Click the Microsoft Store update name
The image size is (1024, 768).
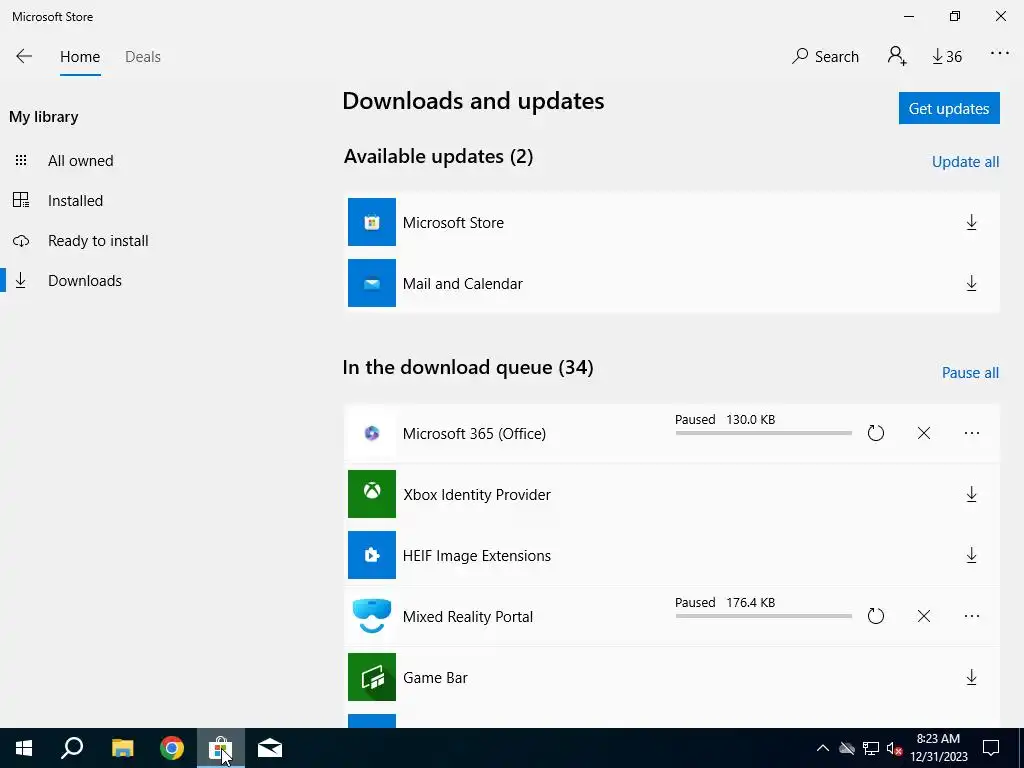pos(453,223)
